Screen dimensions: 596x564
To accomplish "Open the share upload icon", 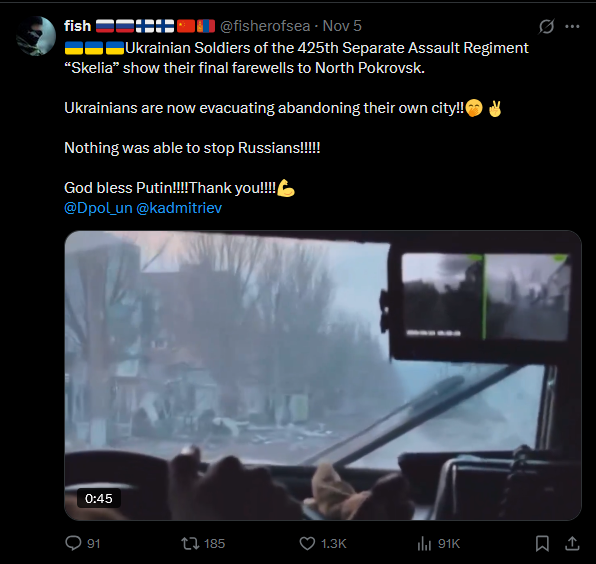I will [572, 543].
